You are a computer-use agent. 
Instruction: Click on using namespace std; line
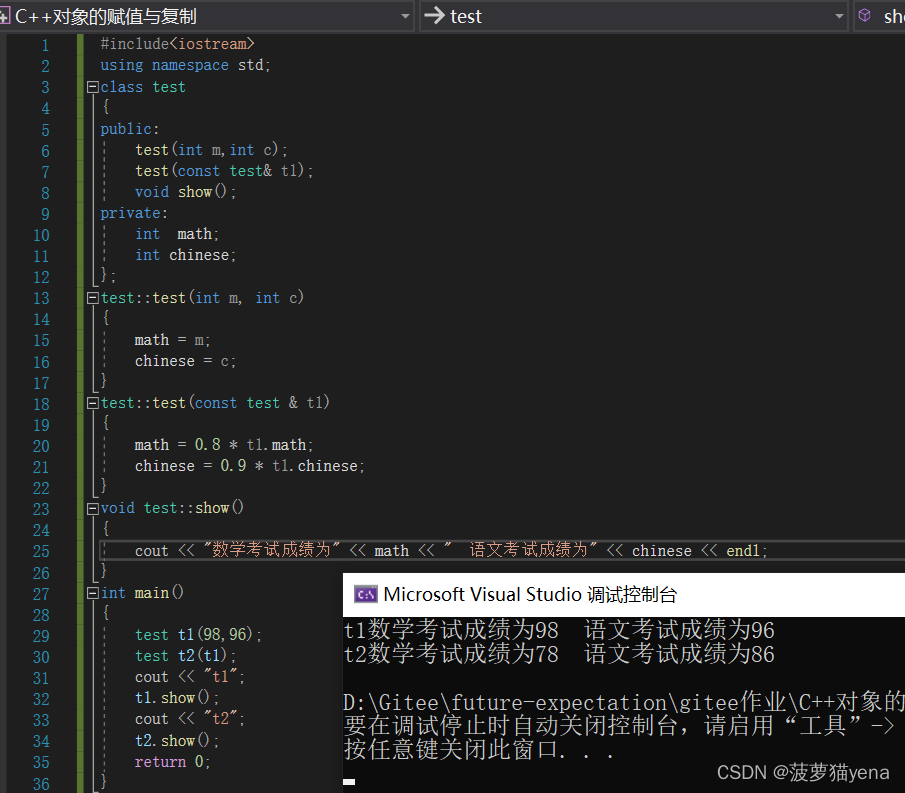tap(185, 65)
